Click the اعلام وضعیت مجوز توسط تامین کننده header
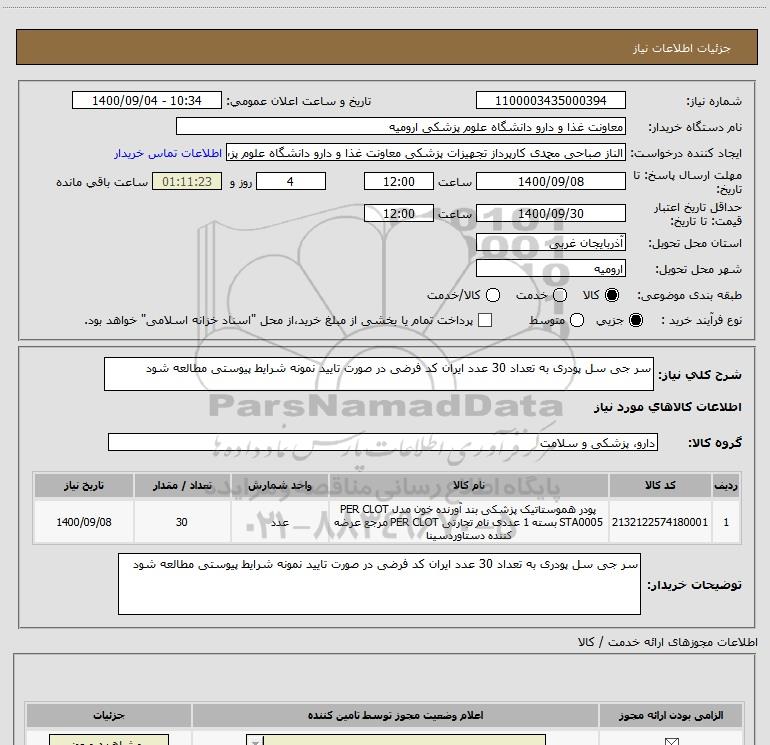The height and width of the screenshot is (745, 770). (x=395, y=715)
